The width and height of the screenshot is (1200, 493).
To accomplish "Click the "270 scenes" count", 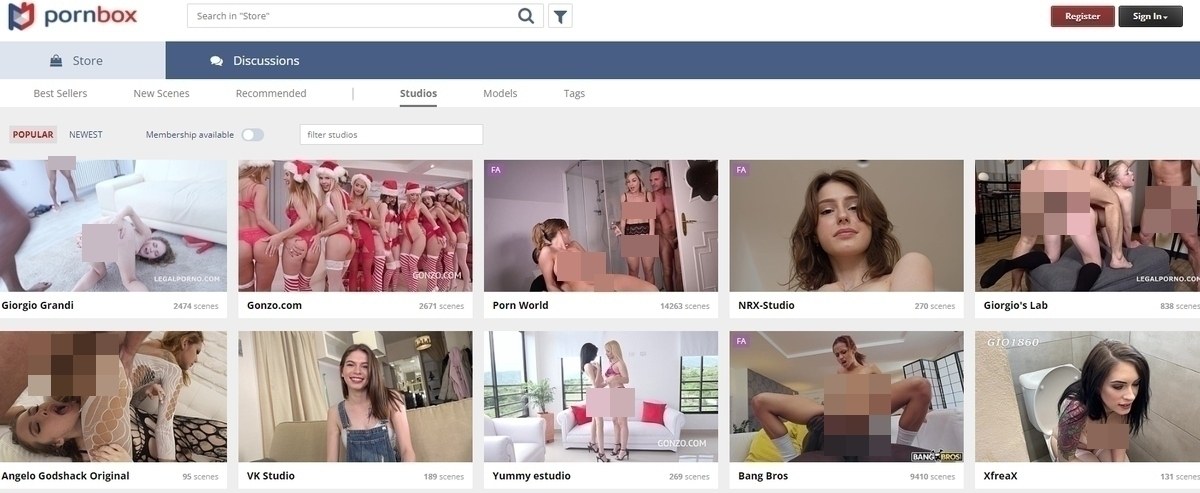I will 935,306.
